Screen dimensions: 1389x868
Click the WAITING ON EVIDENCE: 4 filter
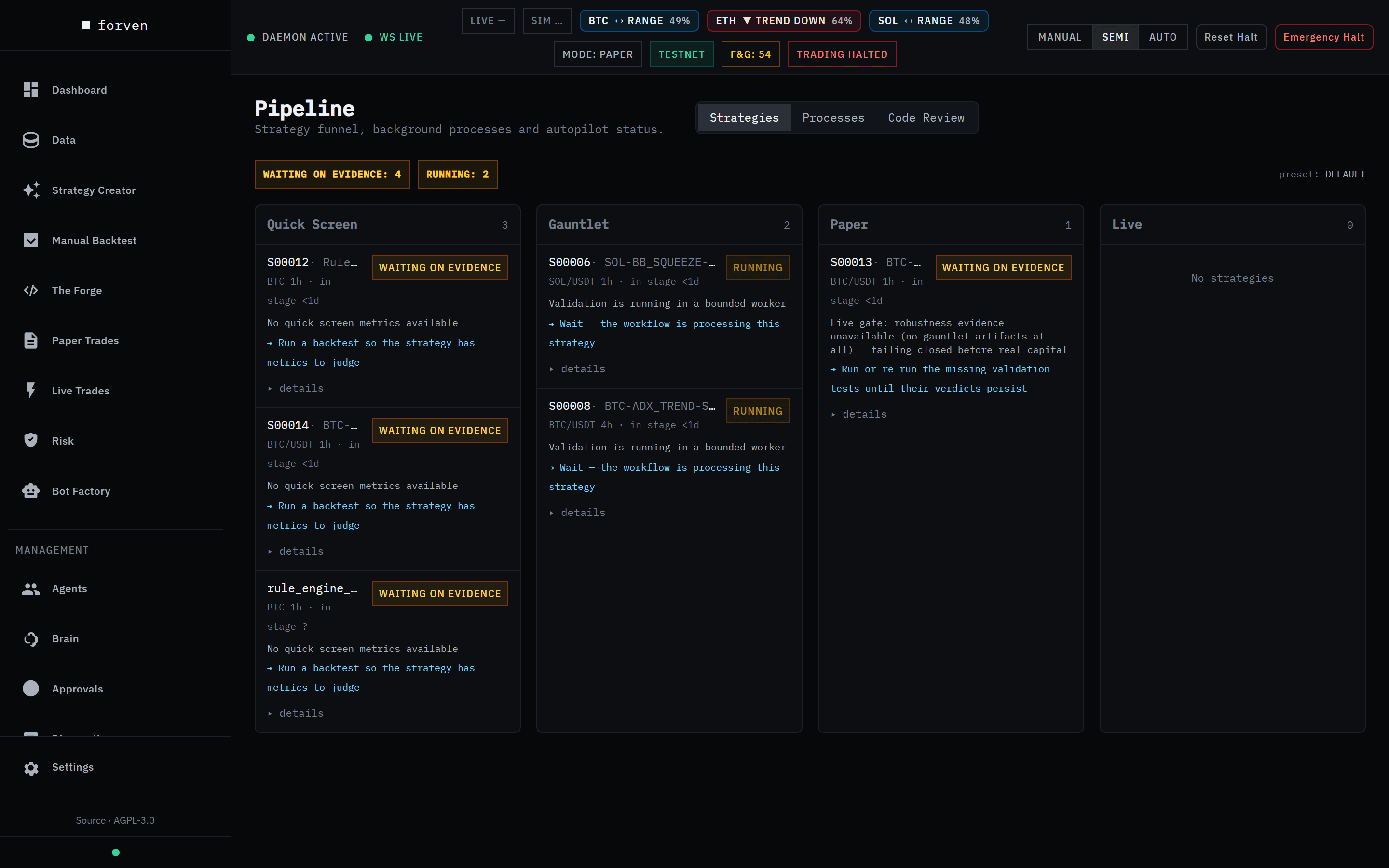[332, 175]
